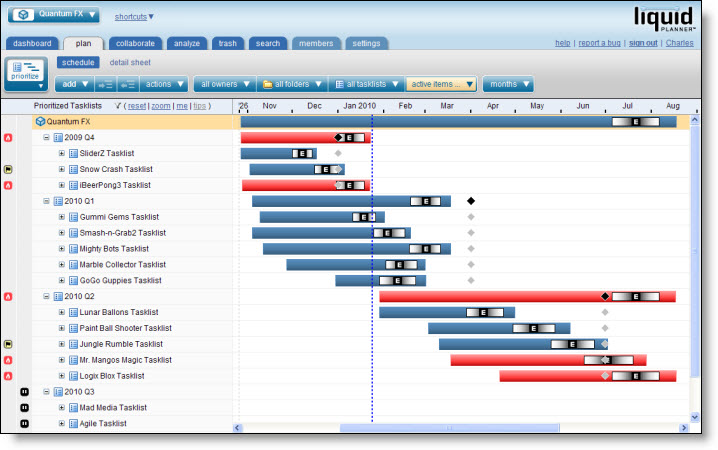Screen dimensions: 718x450
Task: Collapse the 2010 Q2 package
Action: click(x=46, y=296)
